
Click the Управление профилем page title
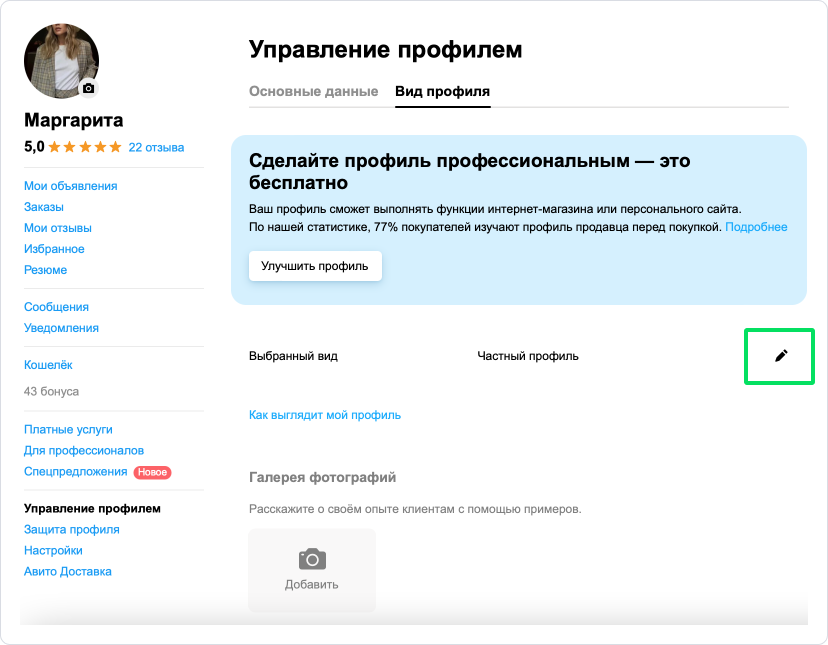coord(385,50)
